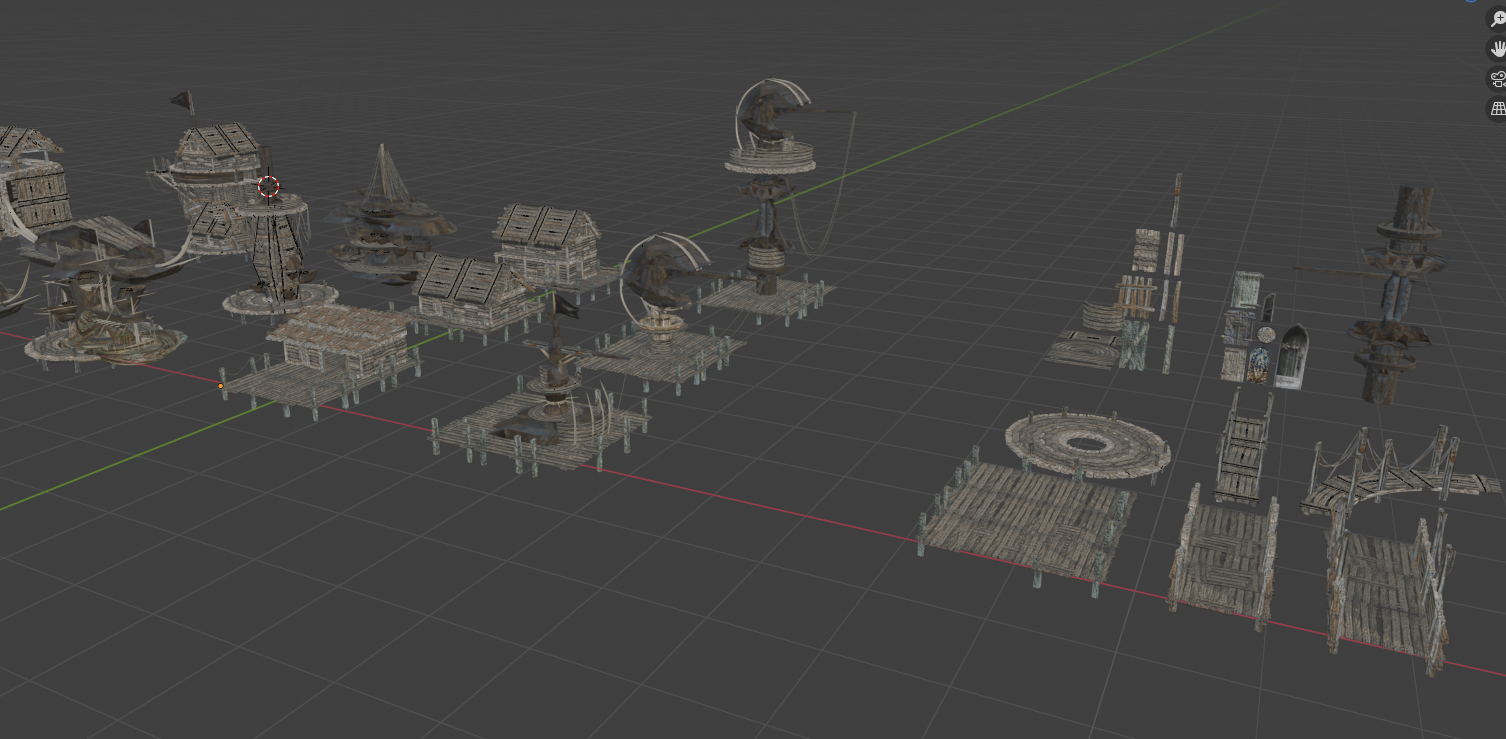Click the Zoom view magnifier icon
1506x739 pixels.
[1497, 19]
